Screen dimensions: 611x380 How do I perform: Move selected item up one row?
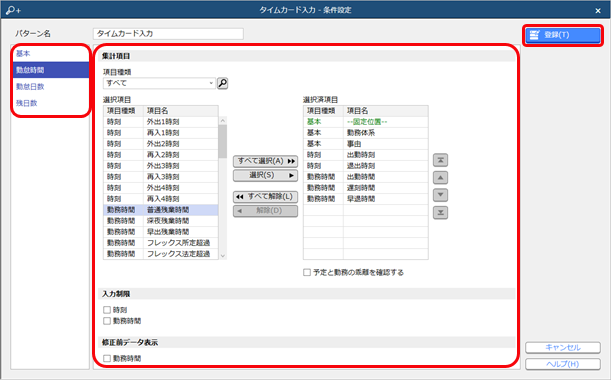tap(440, 178)
